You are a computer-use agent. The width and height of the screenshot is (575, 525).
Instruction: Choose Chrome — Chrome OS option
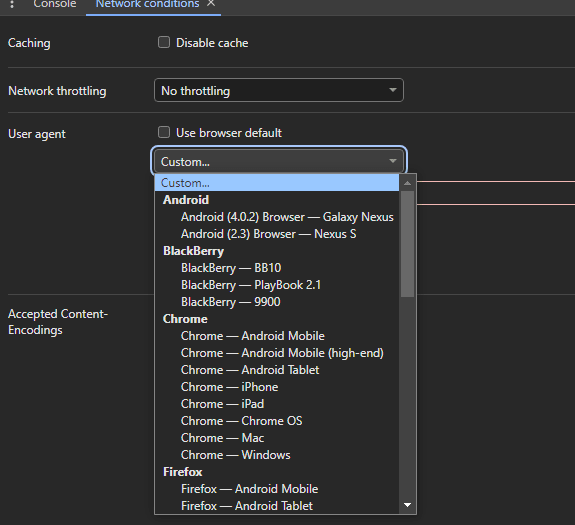tap(277, 421)
